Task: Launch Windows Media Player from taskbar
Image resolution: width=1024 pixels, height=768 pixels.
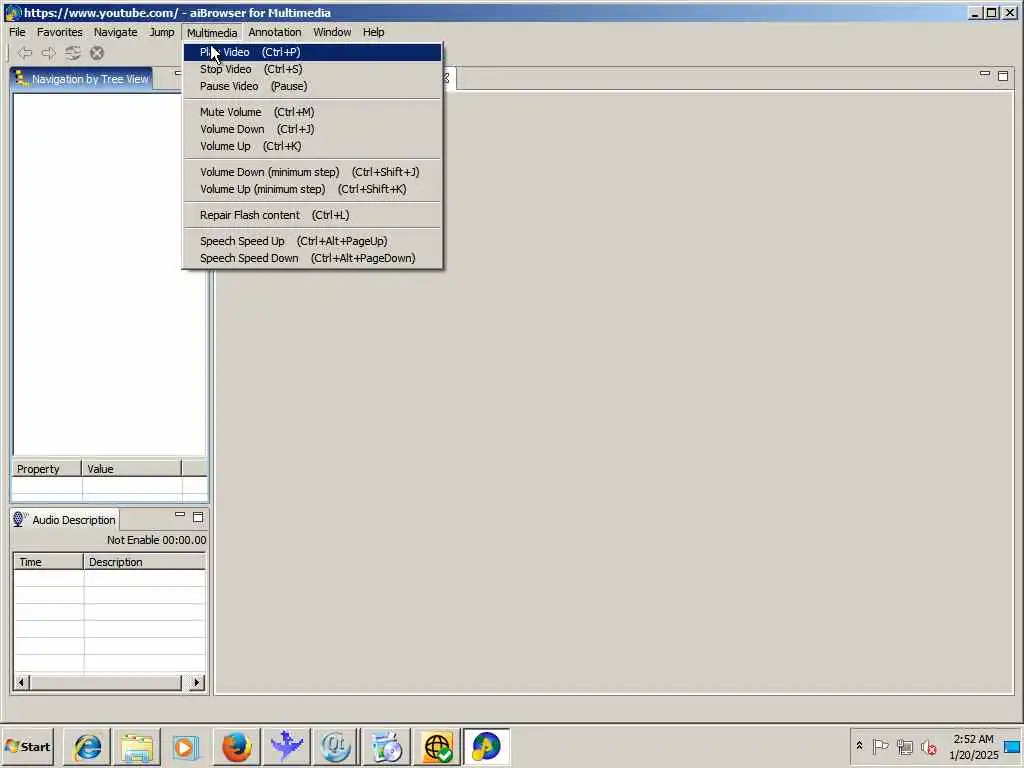Action: (185, 746)
